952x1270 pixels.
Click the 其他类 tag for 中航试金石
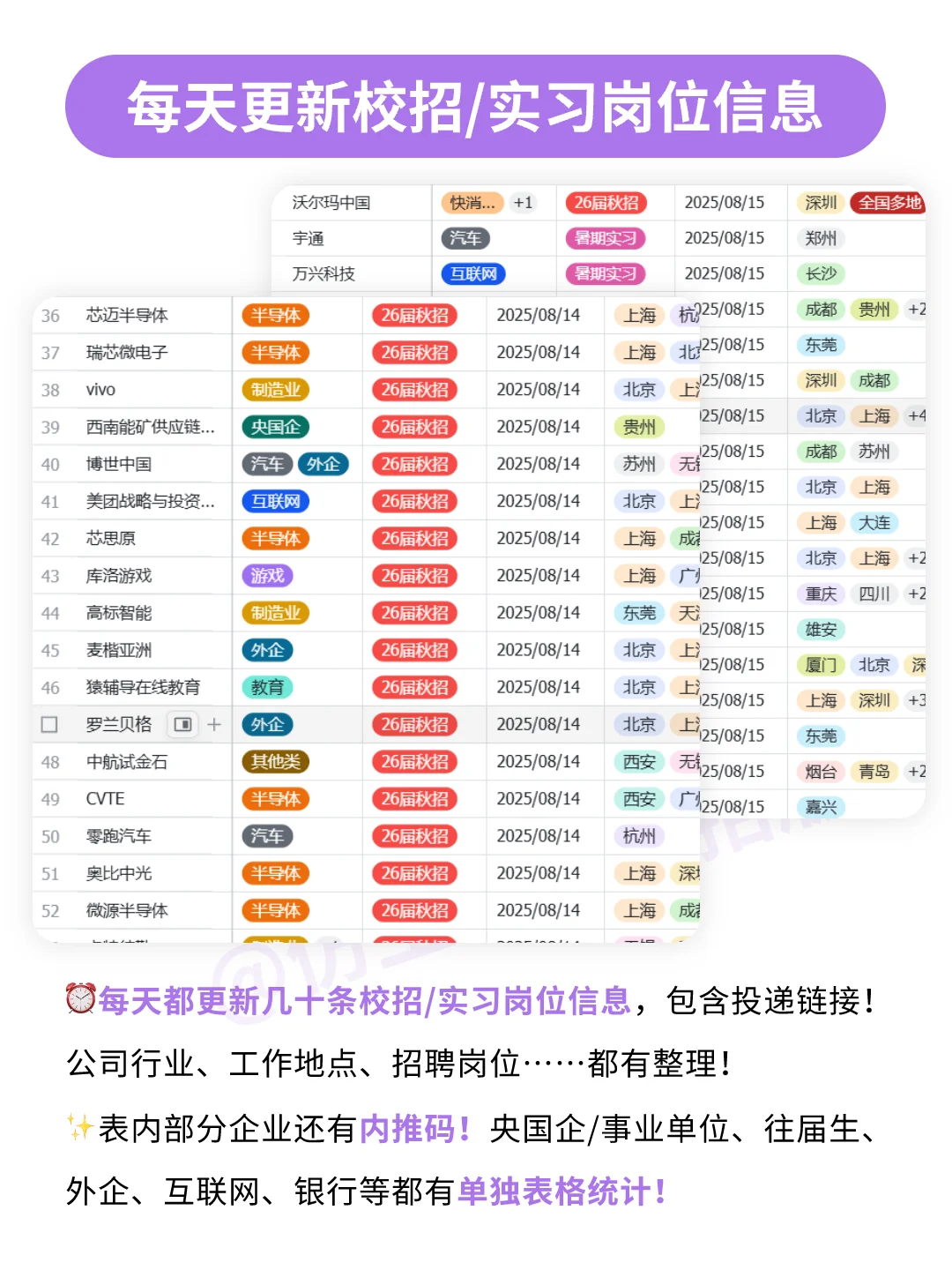(275, 762)
